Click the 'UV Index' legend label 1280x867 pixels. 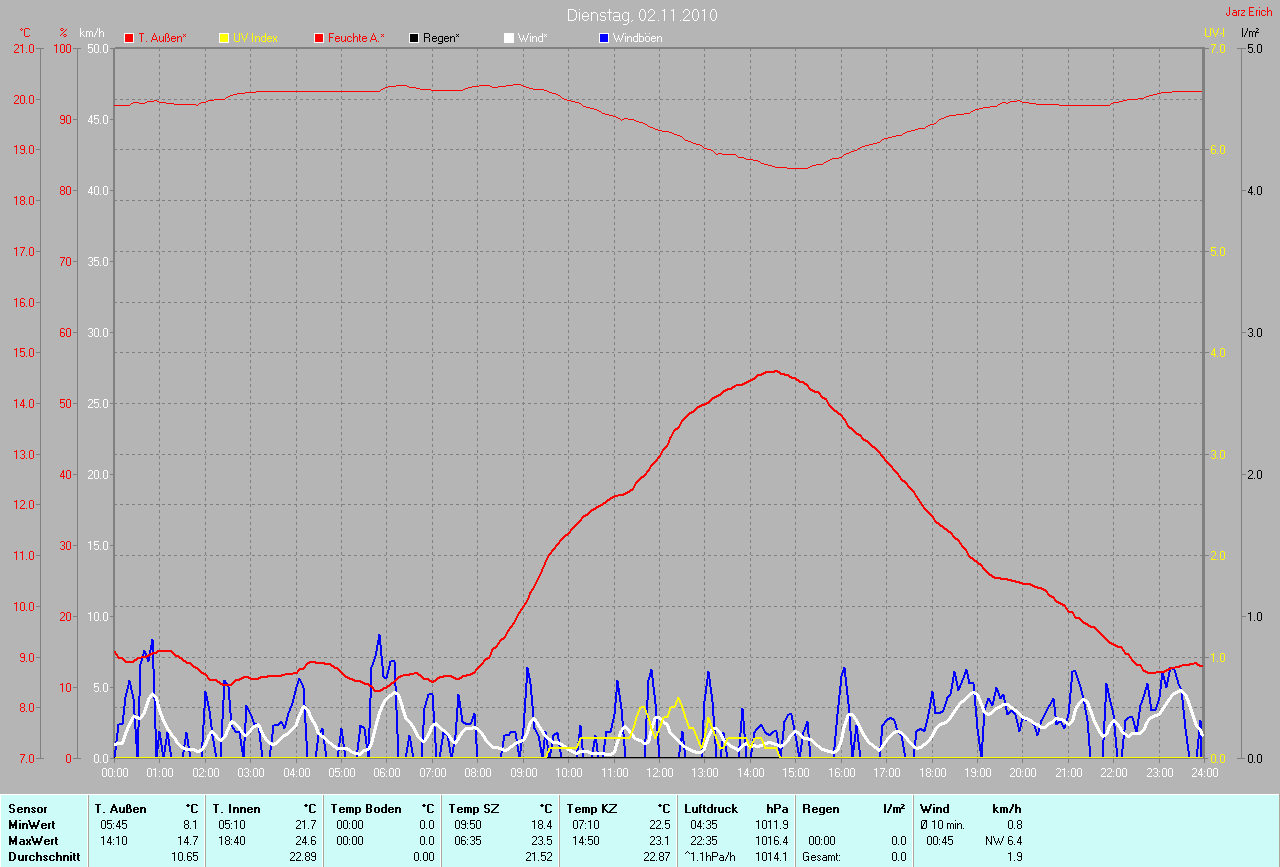pos(255,38)
